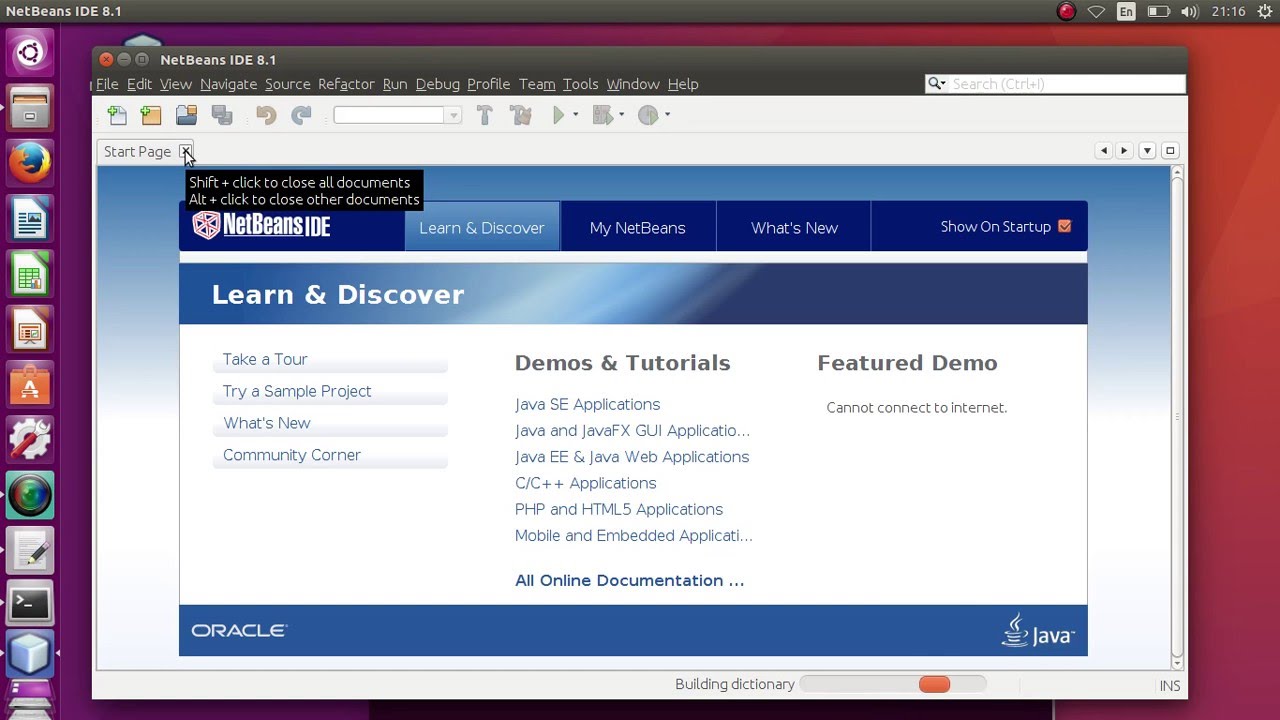Toggle the Show On Startup checkbox
The width and height of the screenshot is (1280, 720).
(1064, 227)
